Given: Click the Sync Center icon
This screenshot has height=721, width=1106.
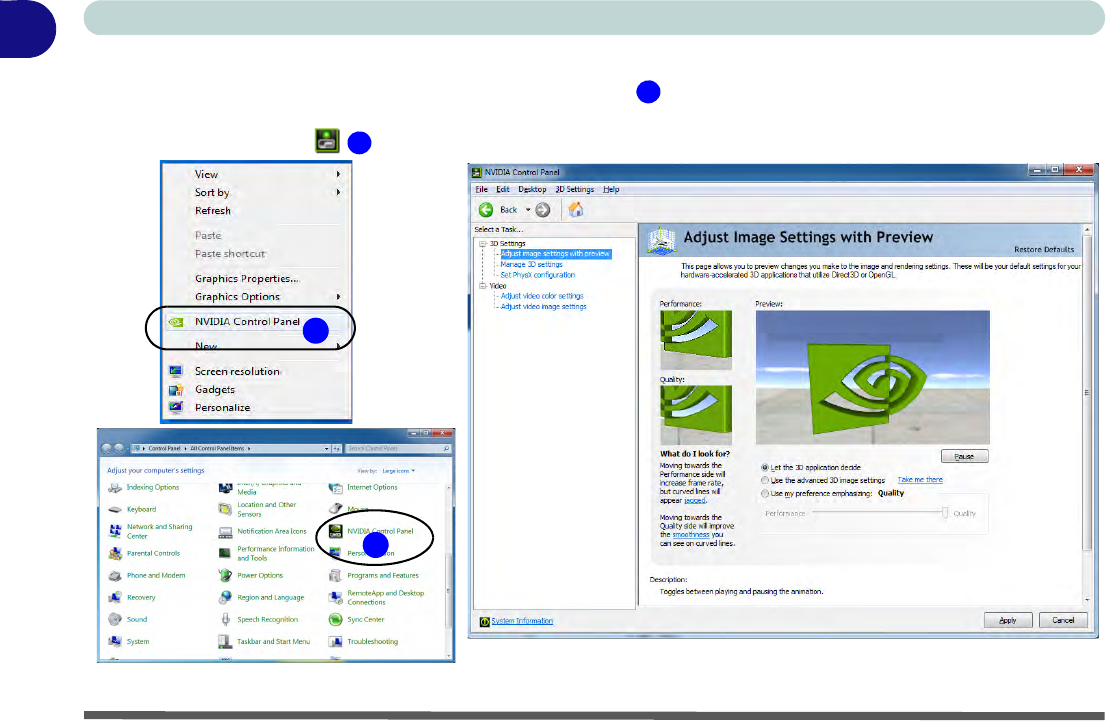Looking at the screenshot, I should tap(335, 619).
